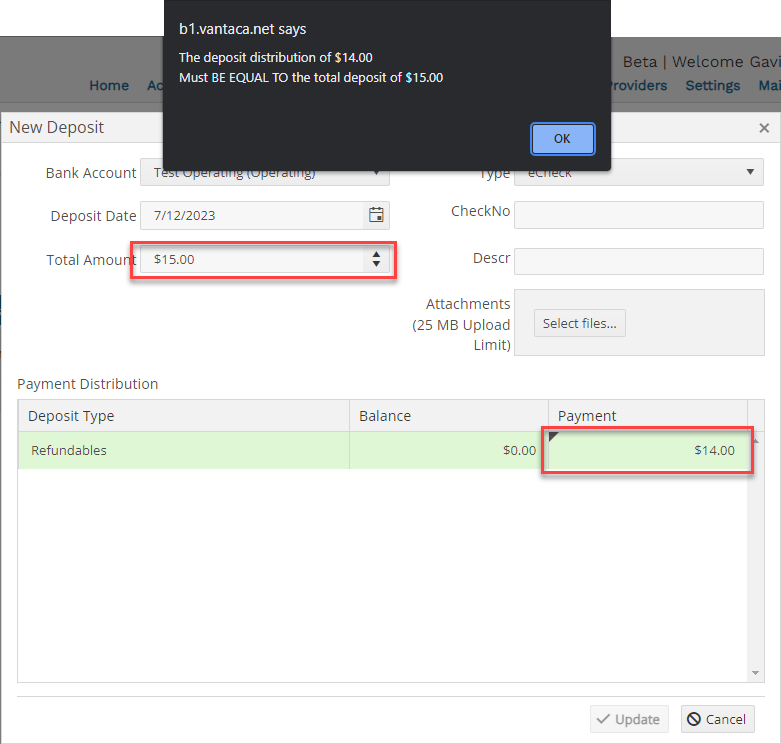Click the Descr input field
This screenshot has width=781, height=744.
tap(639, 261)
